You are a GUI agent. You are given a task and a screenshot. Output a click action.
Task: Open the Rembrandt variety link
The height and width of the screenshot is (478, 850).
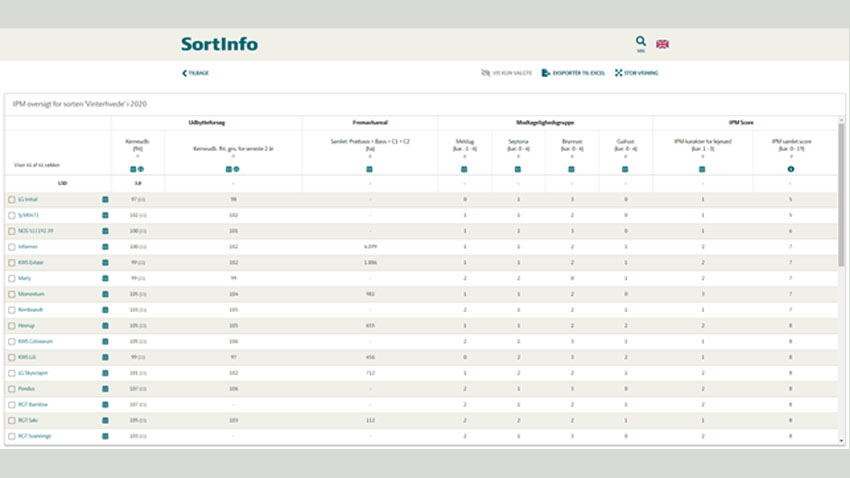30,310
